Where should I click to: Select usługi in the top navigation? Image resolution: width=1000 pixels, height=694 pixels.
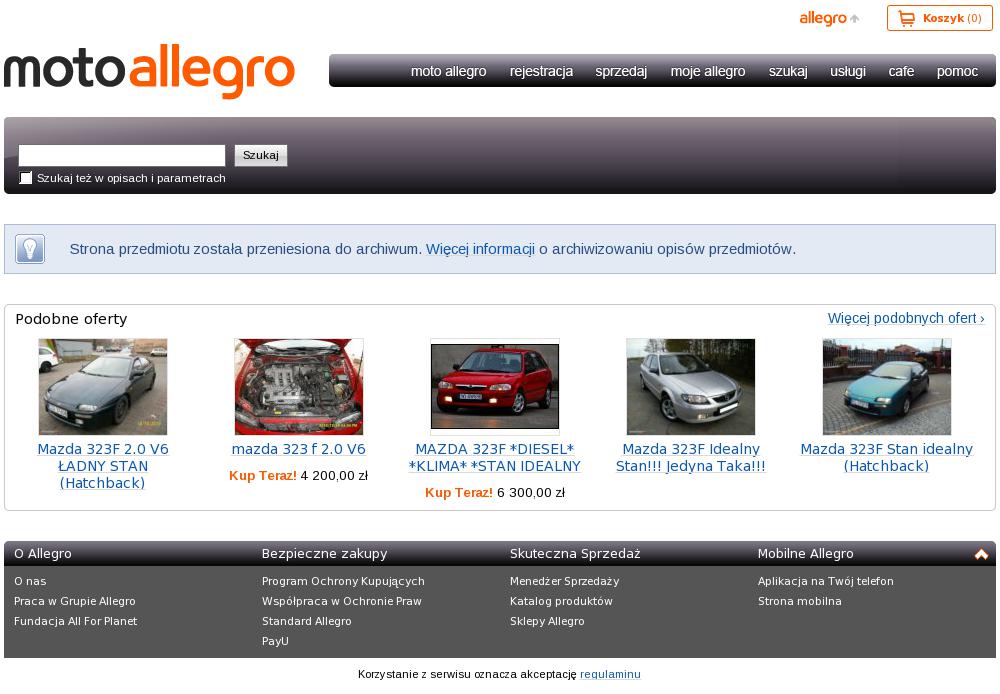point(847,71)
